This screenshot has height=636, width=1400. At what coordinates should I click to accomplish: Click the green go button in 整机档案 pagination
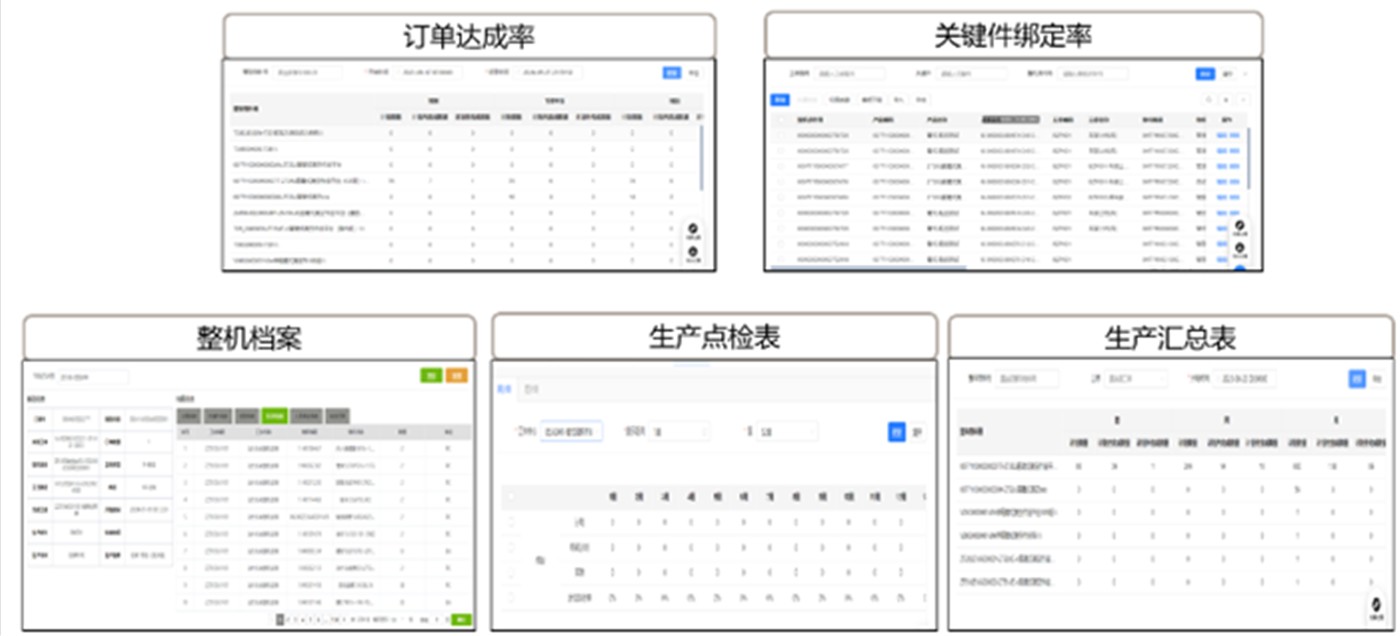[461, 619]
